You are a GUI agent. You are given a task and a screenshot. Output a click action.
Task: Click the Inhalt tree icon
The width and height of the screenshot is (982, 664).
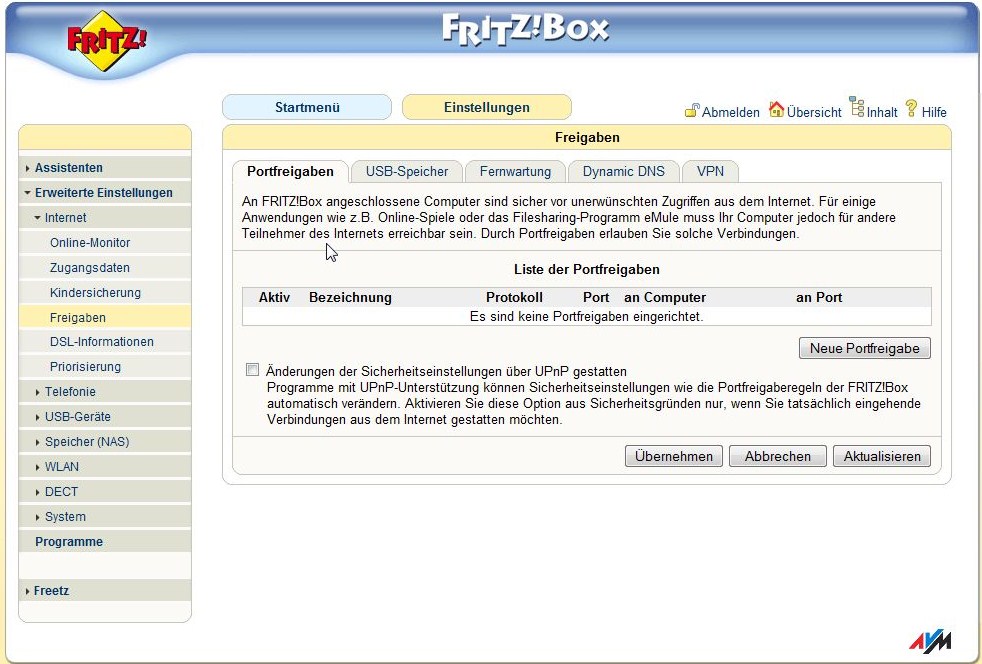[x=856, y=107]
